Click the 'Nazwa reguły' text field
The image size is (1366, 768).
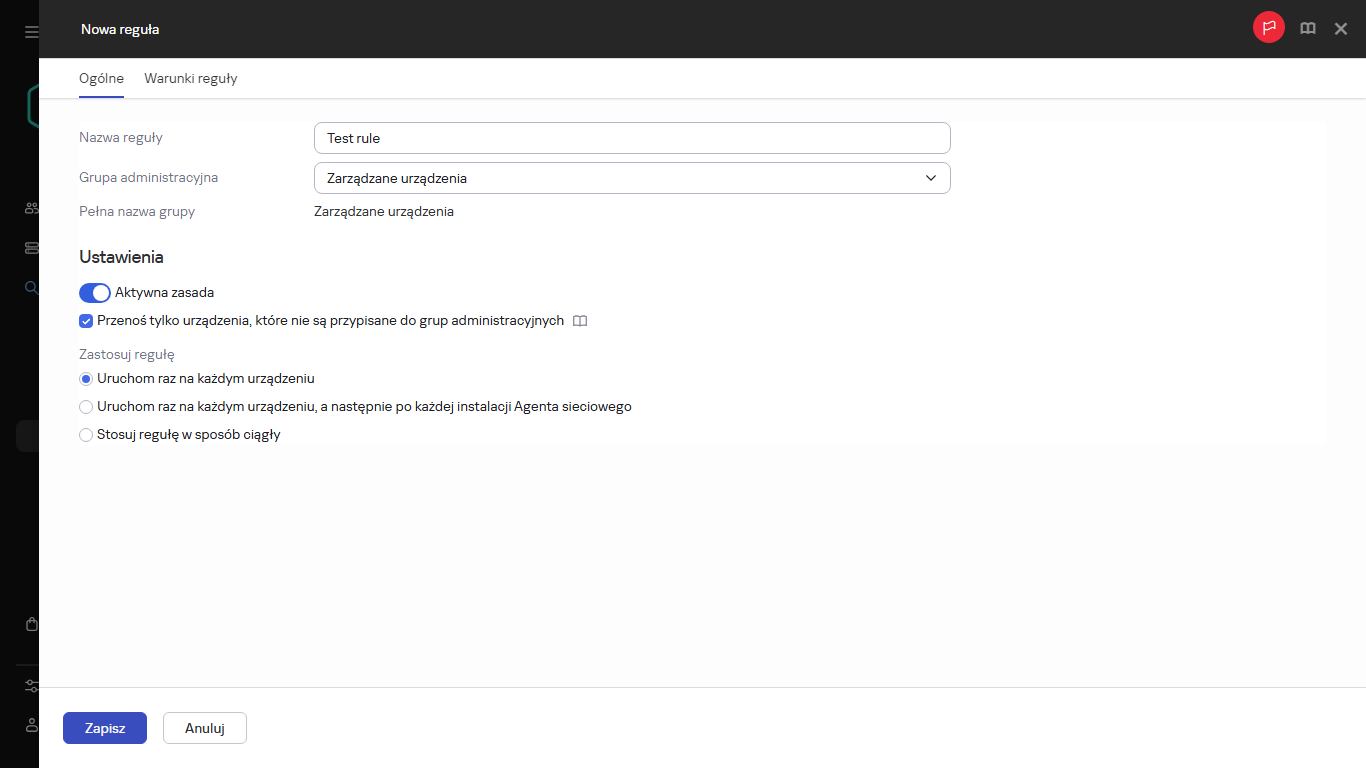631,138
